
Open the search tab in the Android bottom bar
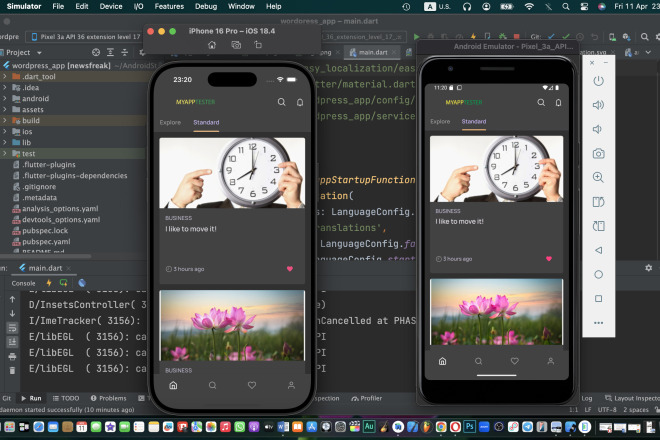pos(478,361)
